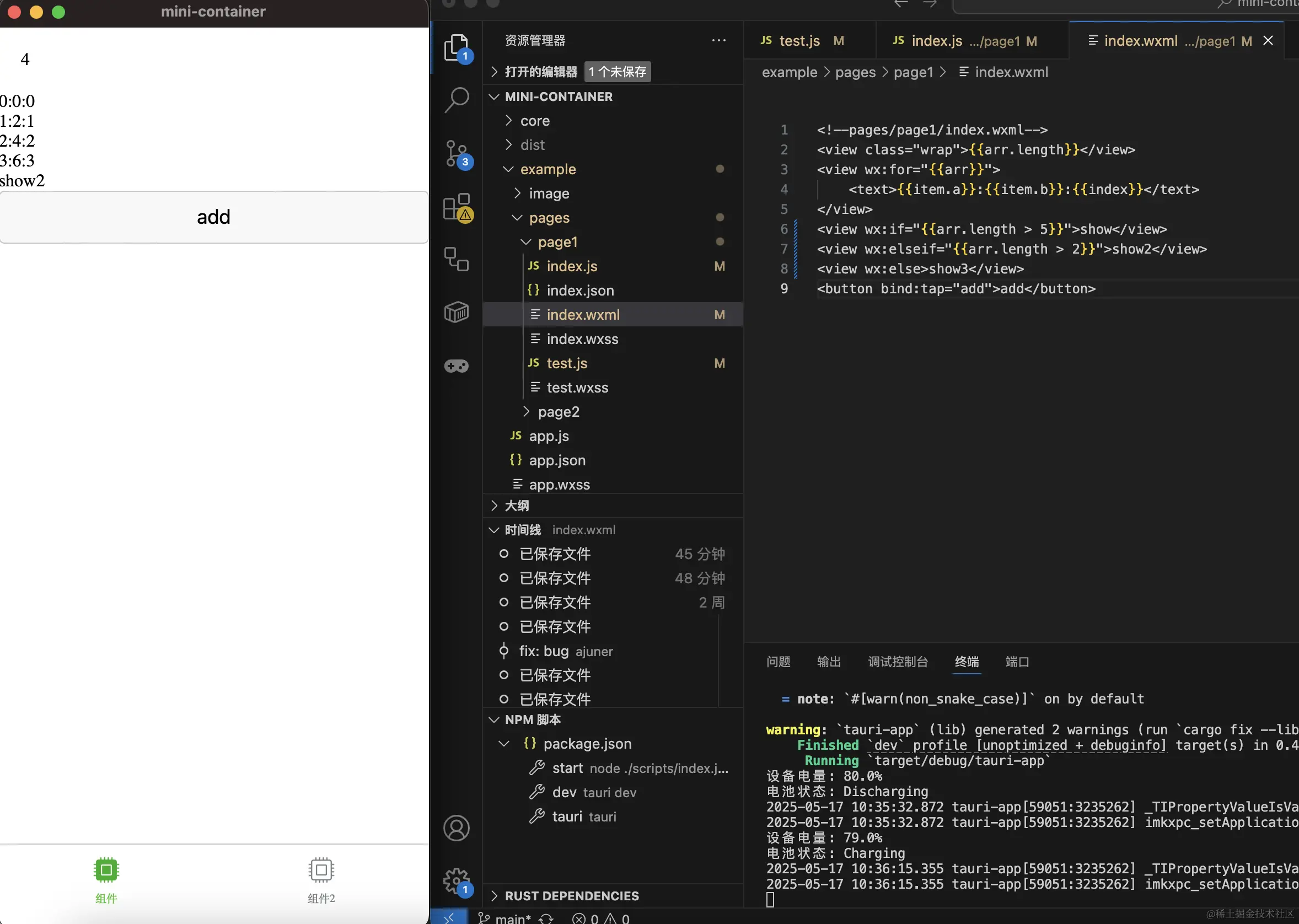Open index.json in the file tree
This screenshot has height=924, width=1299.
tap(613, 290)
